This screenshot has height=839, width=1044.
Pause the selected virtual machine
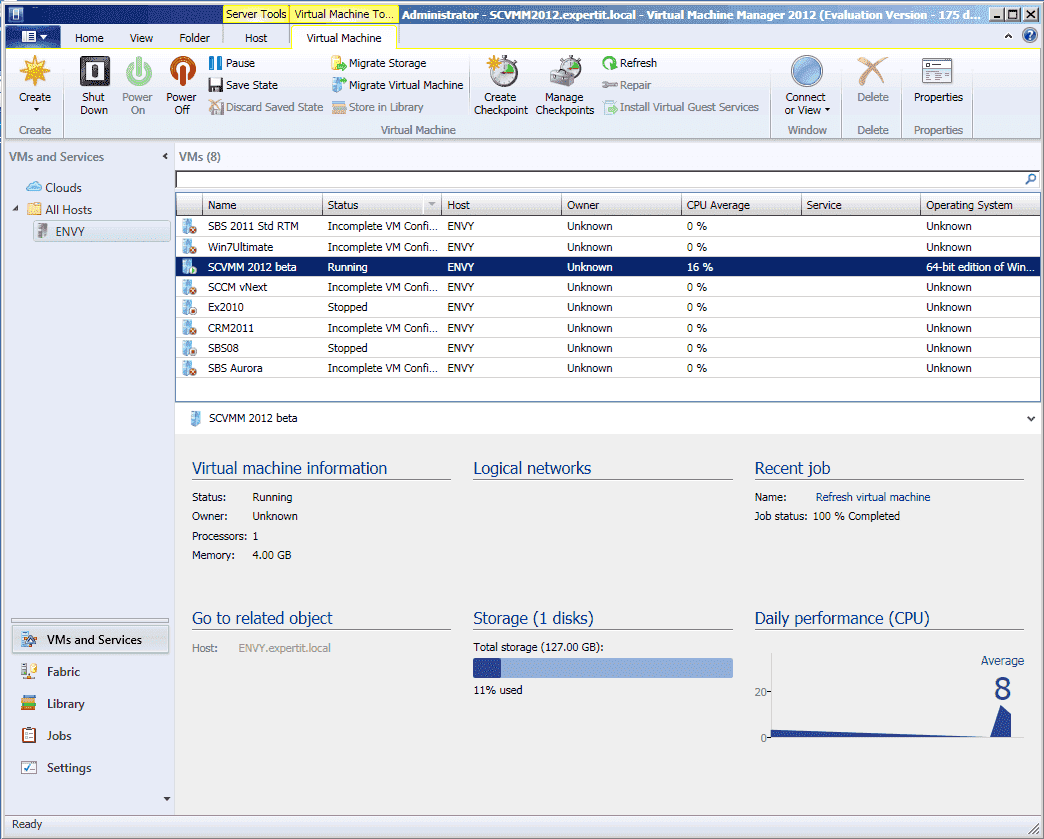232,63
